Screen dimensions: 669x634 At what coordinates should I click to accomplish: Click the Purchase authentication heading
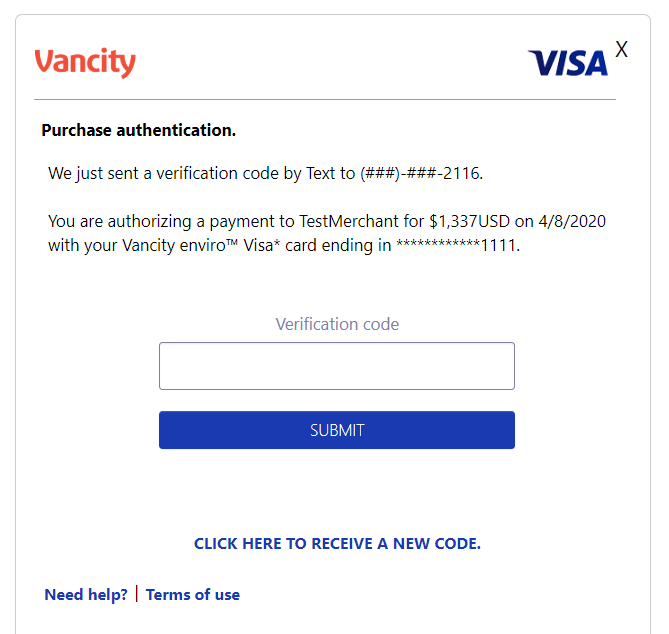click(x=138, y=130)
